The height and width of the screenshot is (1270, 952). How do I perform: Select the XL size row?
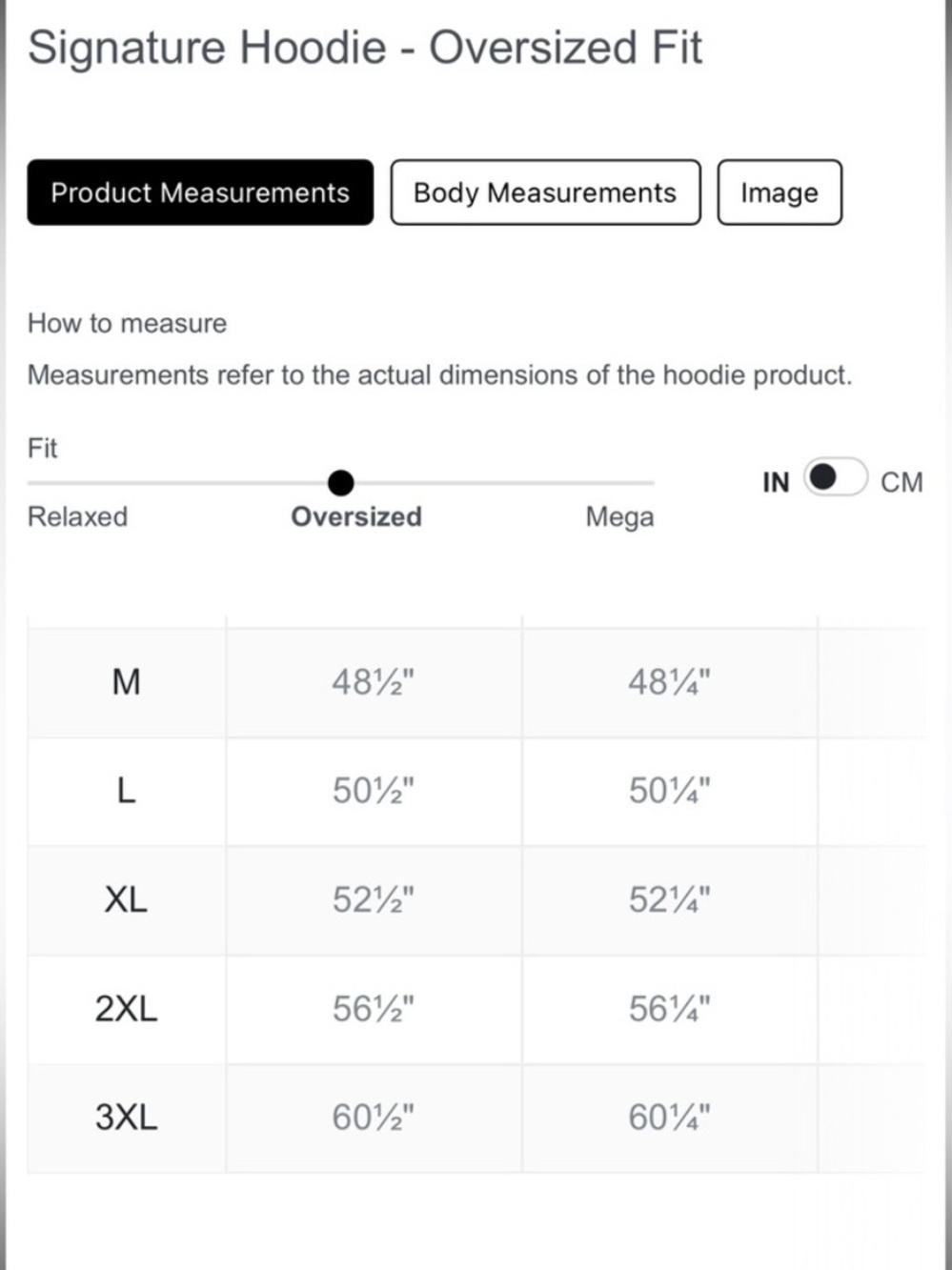point(476,899)
